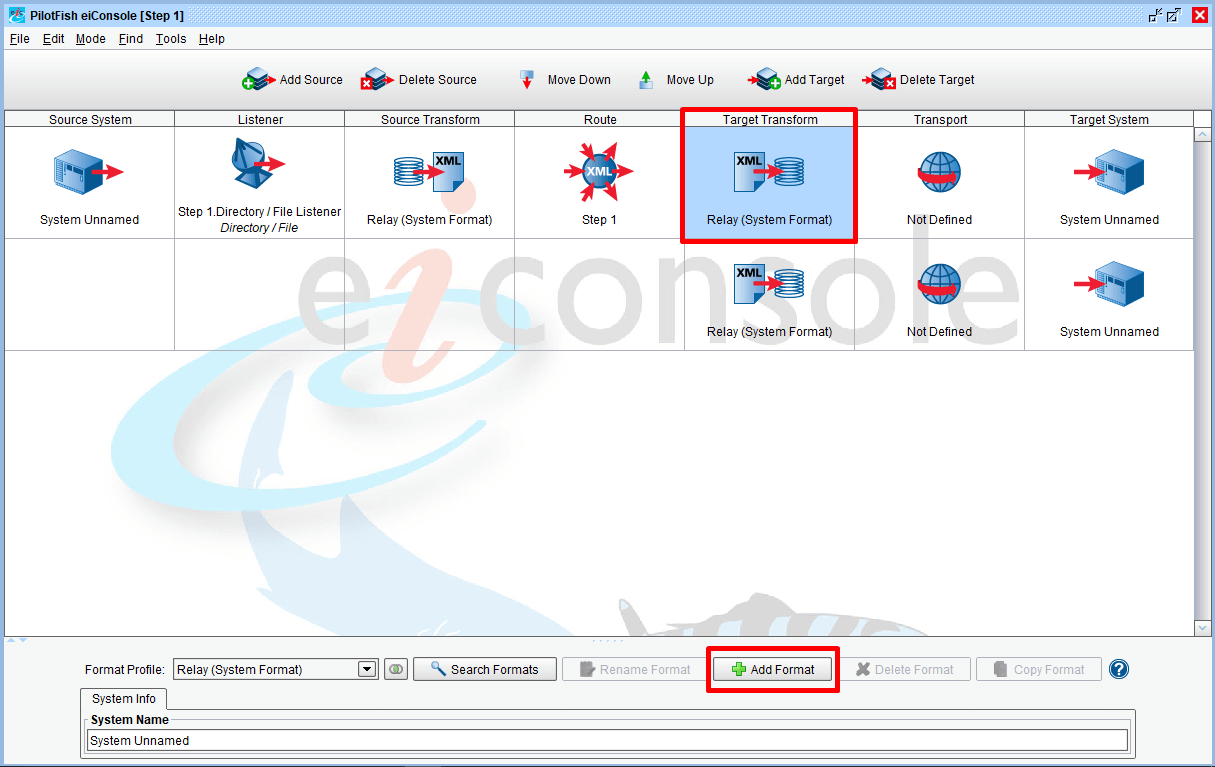Image resolution: width=1215 pixels, height=767 pixels.
Task: Click the split-pane collapse arrows above Format Profile
Action: coord(16,640)
